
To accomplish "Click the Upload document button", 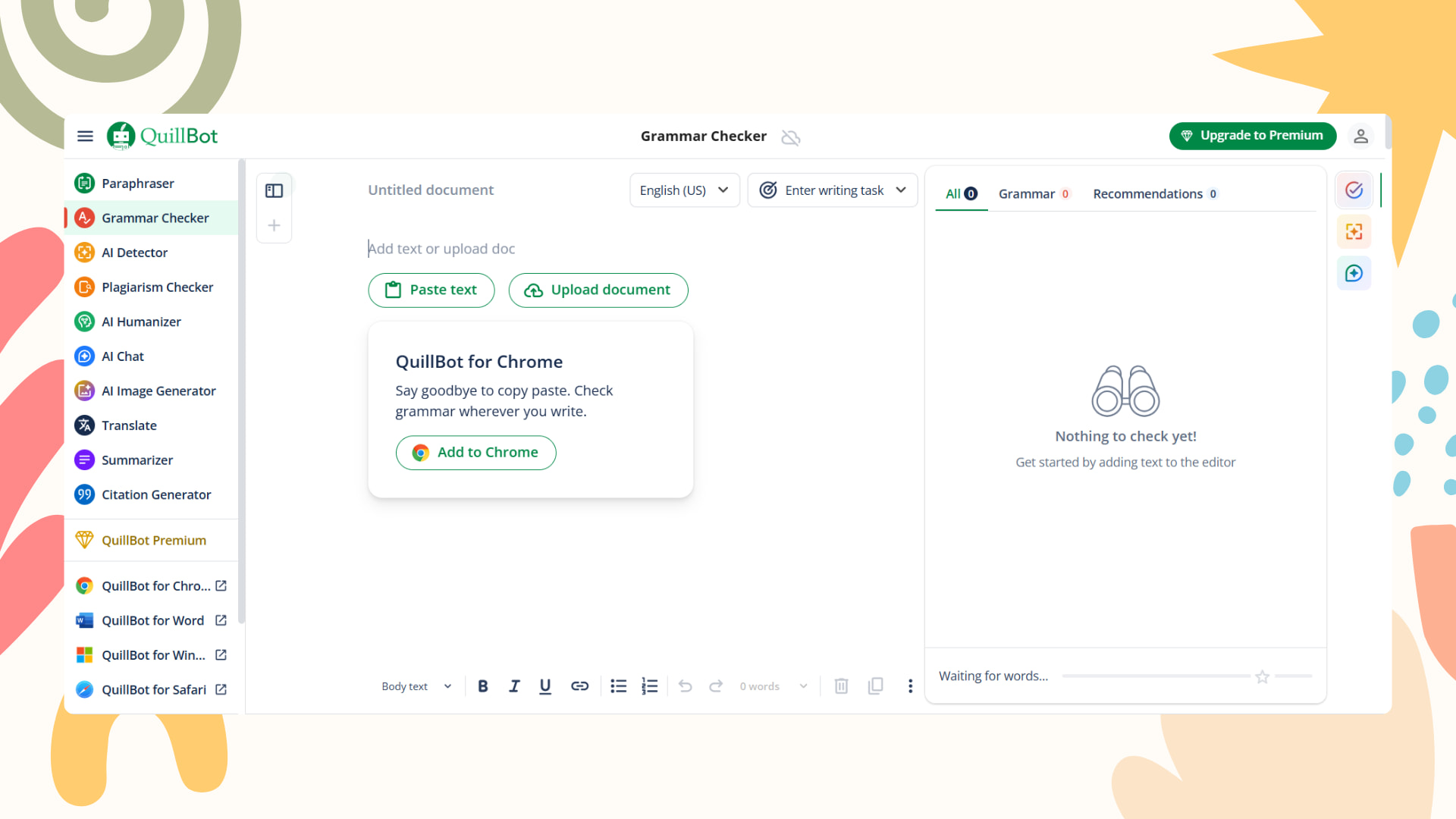I will (x=598, y=290).
